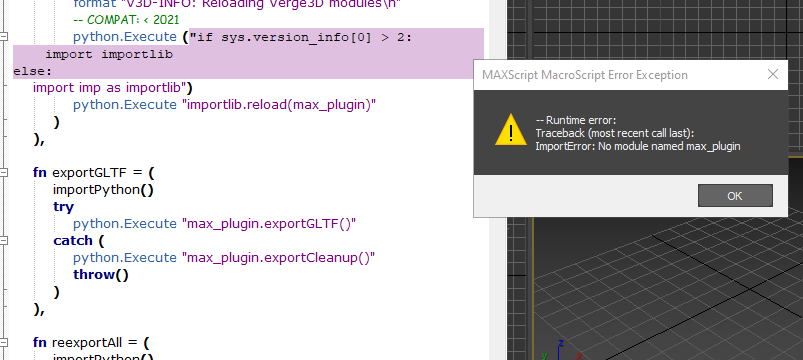Collapse the exportGLTF function fold marker
This screenshot has height=360, width=803.
click(x=4, y=173)
